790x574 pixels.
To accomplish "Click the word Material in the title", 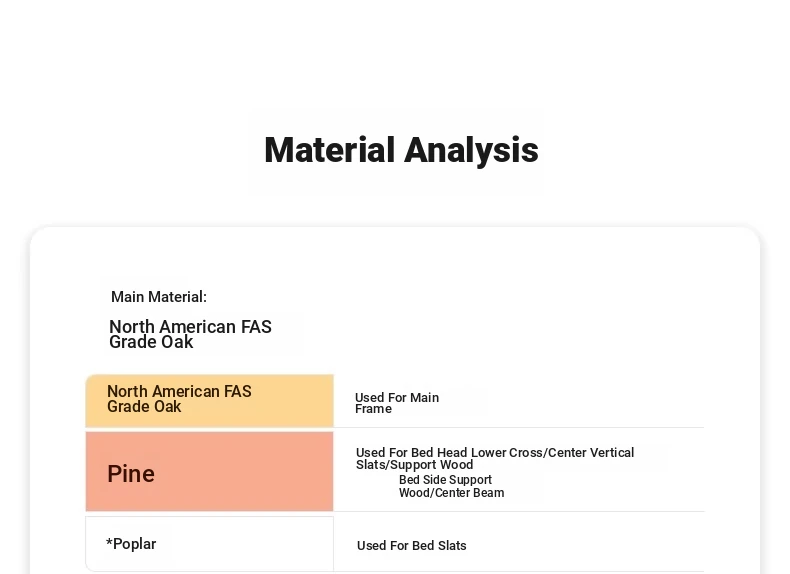I will (x=330, y=150).
